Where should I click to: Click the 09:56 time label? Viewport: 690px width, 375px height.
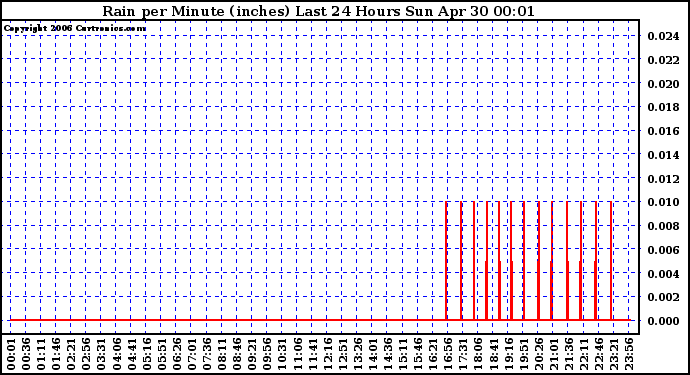267,354
